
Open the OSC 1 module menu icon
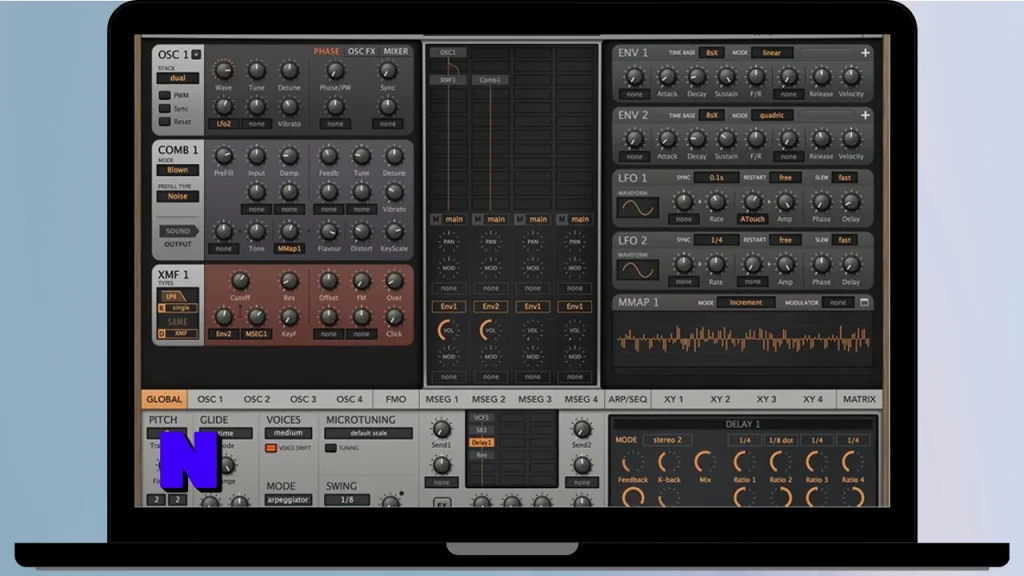coord(196,54)
